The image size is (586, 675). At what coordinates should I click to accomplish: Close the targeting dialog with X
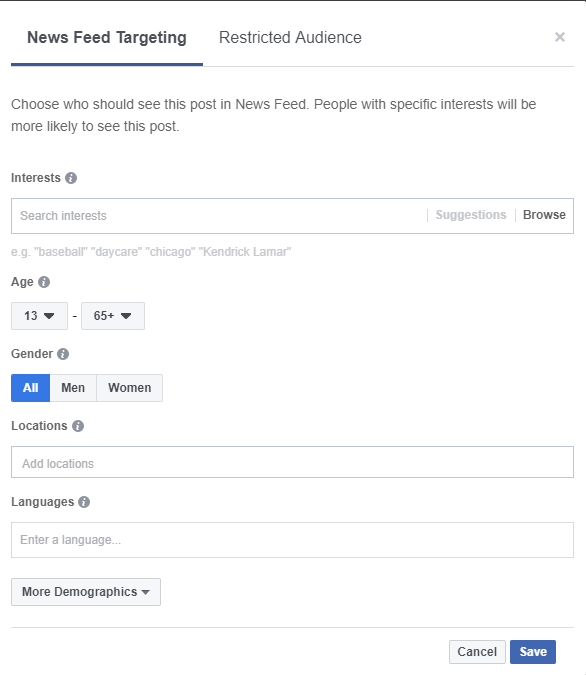(560, 37)
